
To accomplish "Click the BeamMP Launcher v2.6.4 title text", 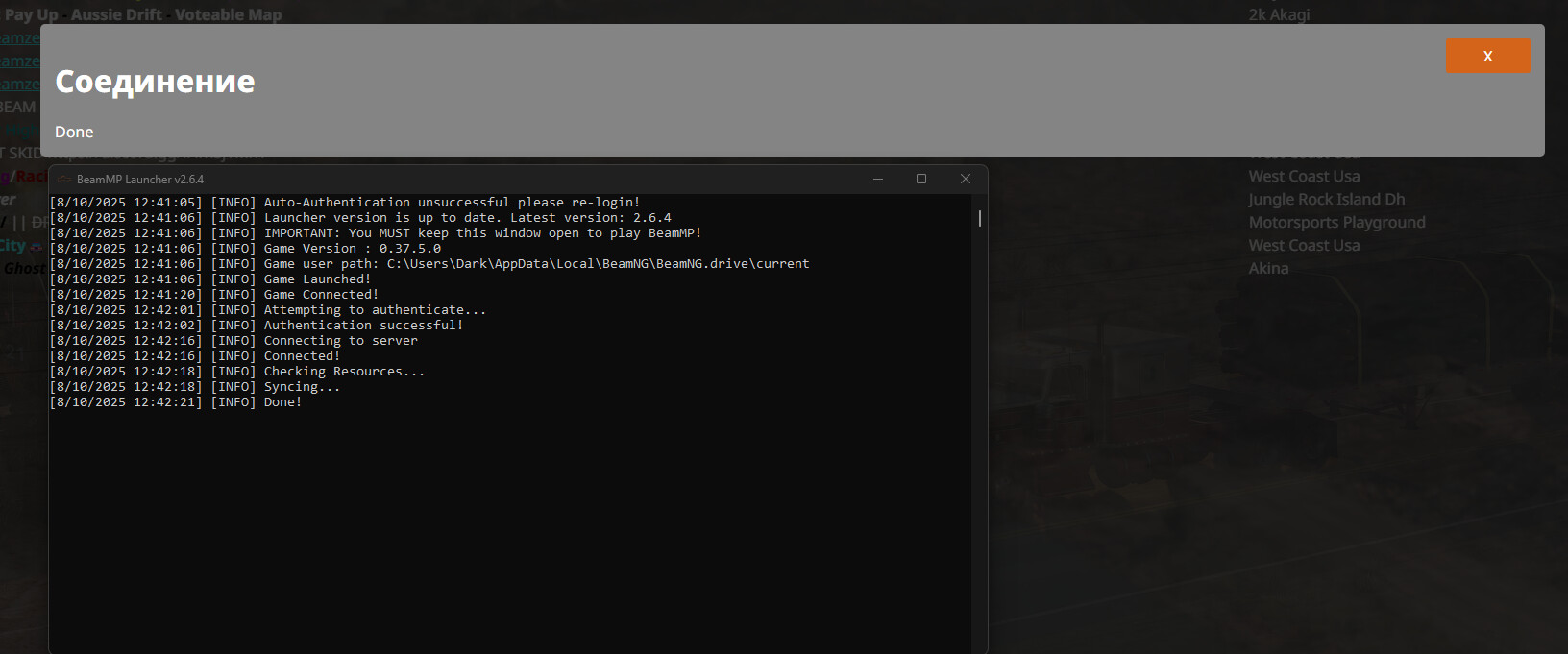I will click(140, 180).
